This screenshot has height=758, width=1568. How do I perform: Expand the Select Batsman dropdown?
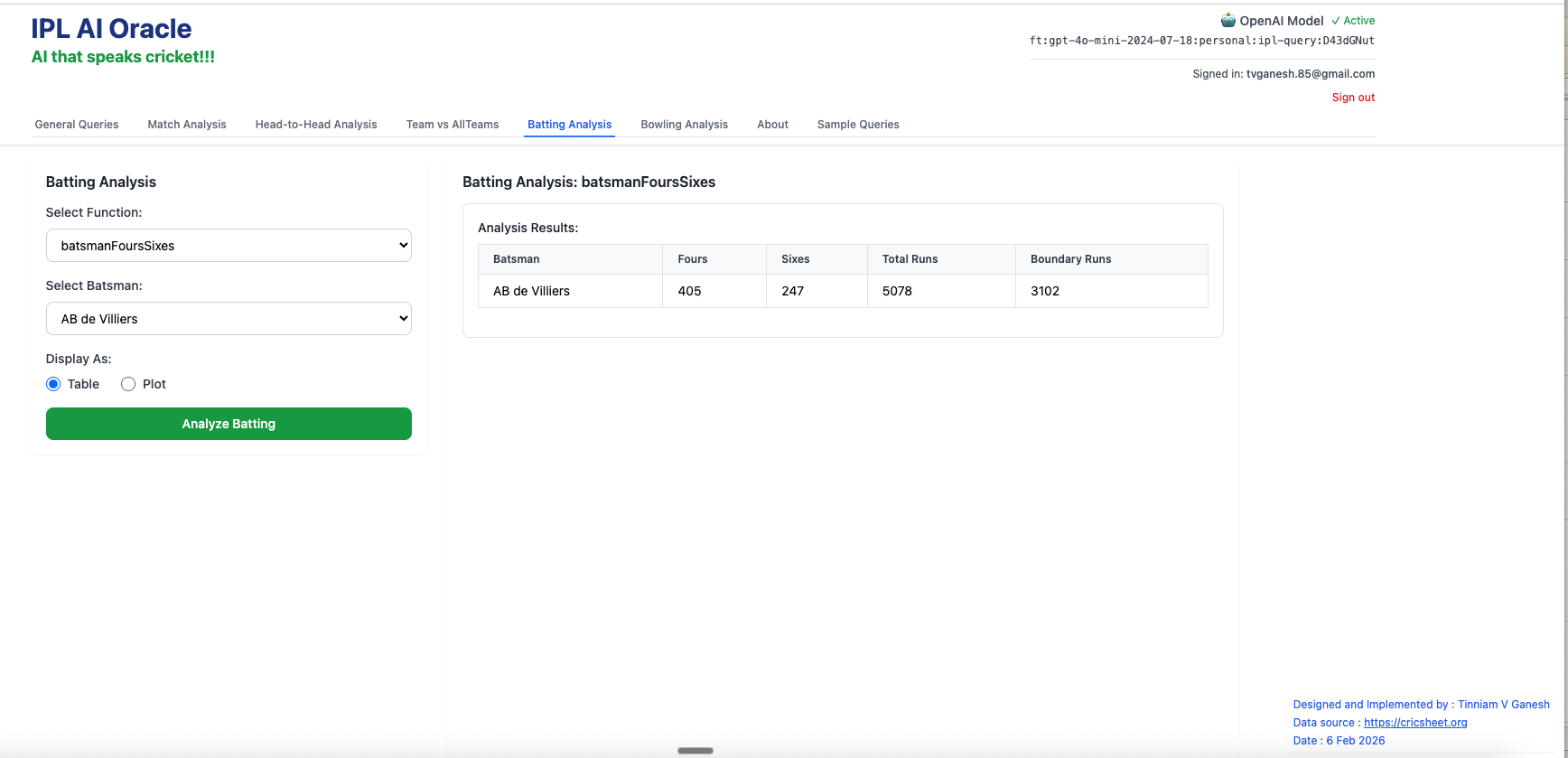tap(229, 319)
